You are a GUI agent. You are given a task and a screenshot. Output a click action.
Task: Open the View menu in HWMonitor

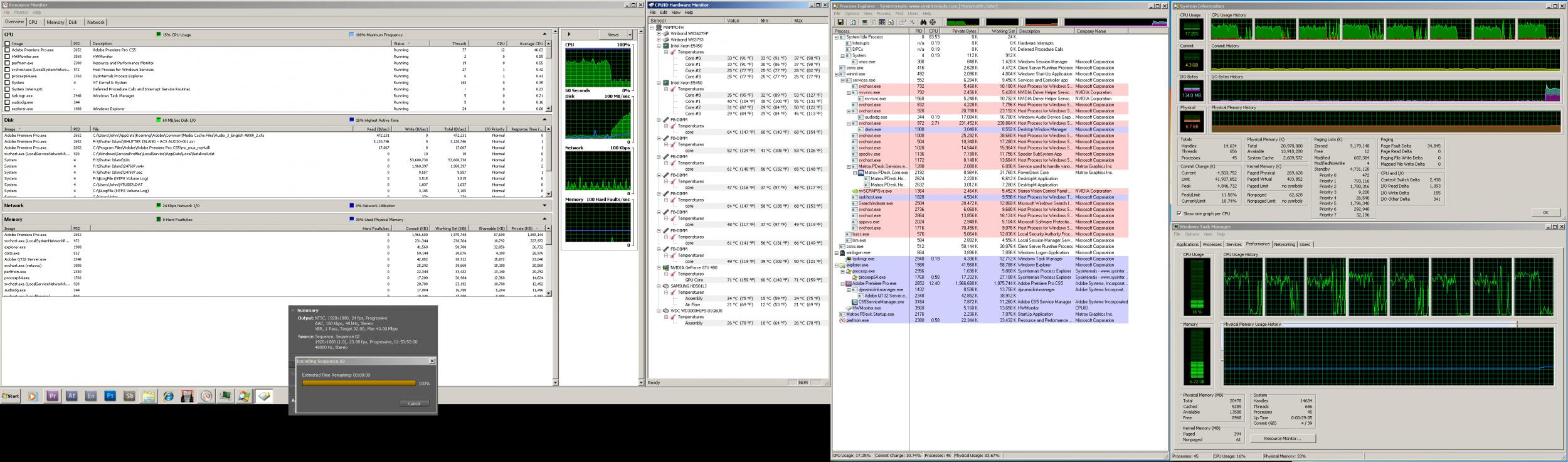(676, 13)
